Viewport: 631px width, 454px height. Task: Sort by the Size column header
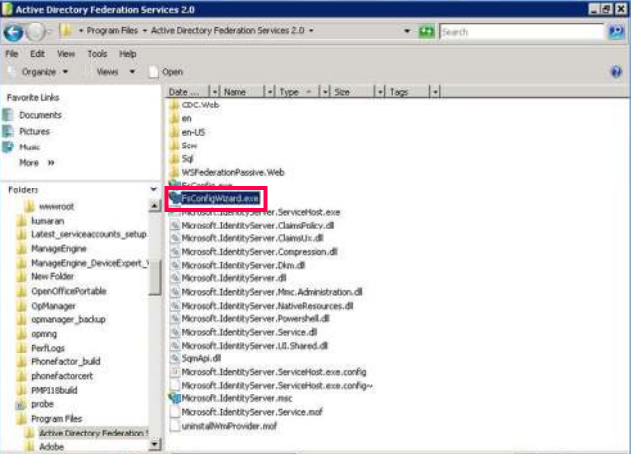point(353,92)
